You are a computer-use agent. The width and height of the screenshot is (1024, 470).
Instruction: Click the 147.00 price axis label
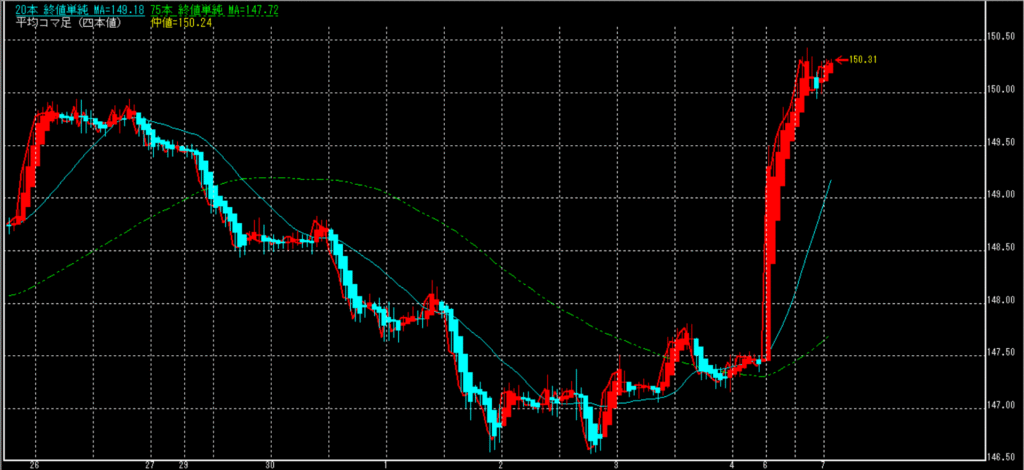pos(1004,404)
